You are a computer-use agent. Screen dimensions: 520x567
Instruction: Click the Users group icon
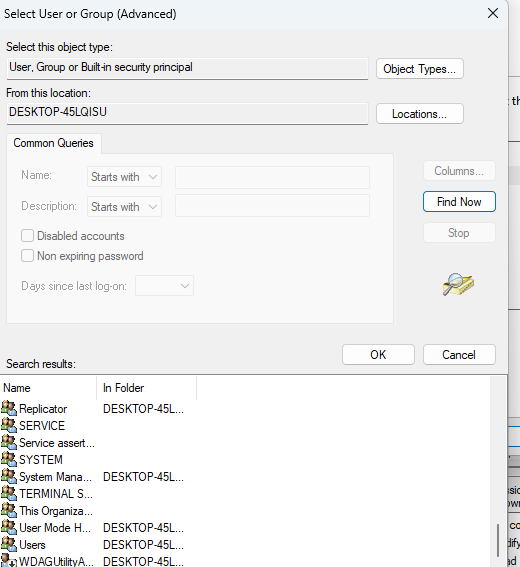click(x=9, y=544)
